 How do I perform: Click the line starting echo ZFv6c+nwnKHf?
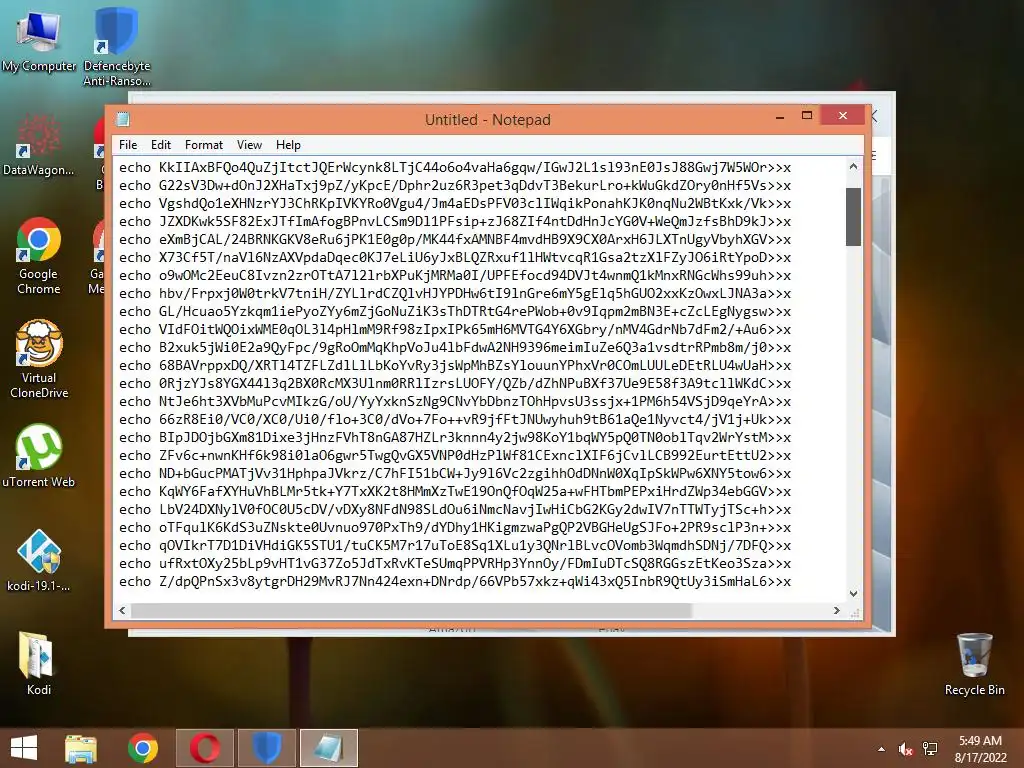[x=455, y=455]
